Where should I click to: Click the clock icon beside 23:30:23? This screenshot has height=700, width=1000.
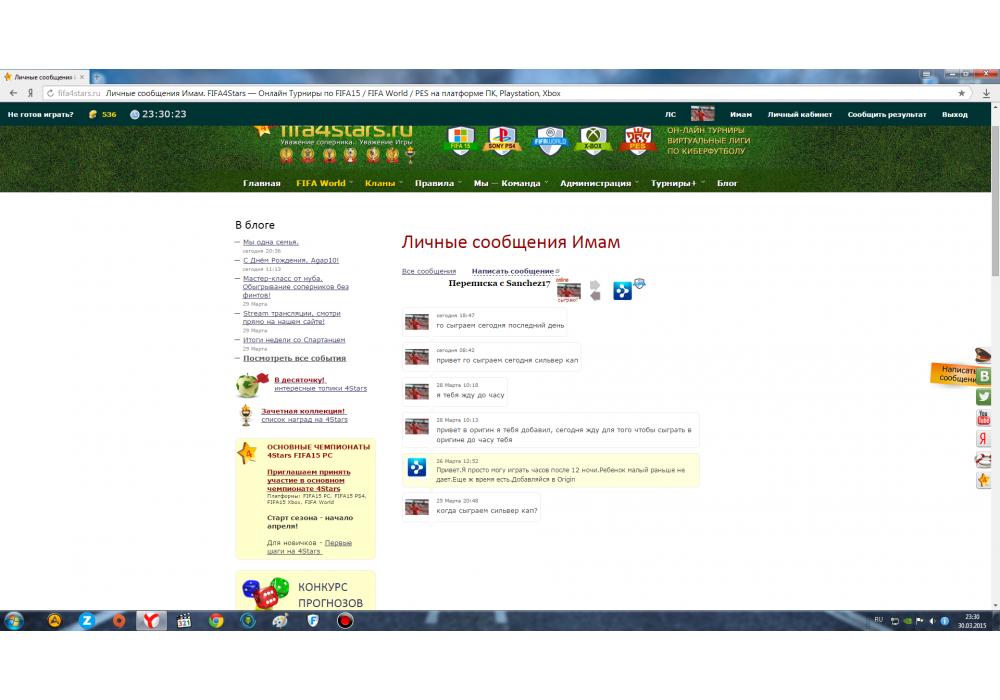click(135, 115)
